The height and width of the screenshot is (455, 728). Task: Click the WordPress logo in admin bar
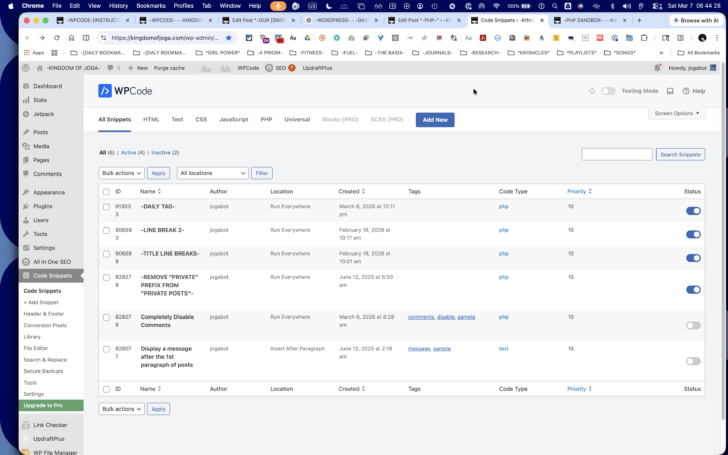pos(26,68)
